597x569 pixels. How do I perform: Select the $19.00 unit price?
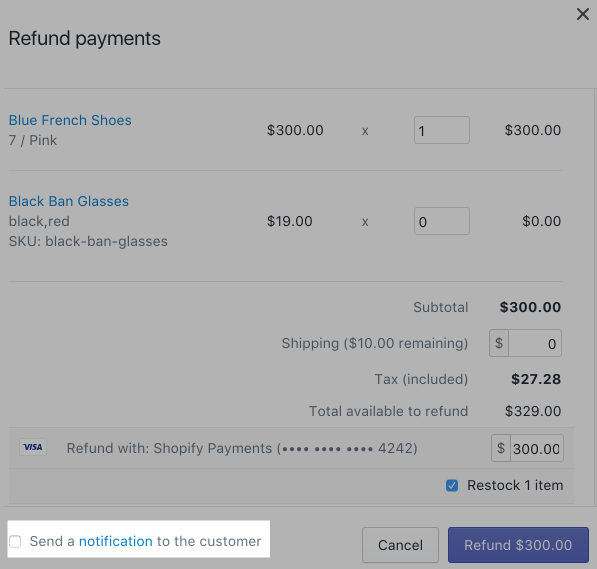(289, 221)
